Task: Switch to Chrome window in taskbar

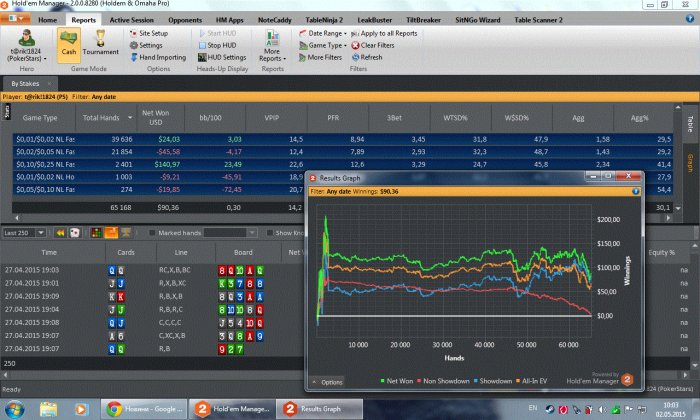Action: click(x=143, y=409)
